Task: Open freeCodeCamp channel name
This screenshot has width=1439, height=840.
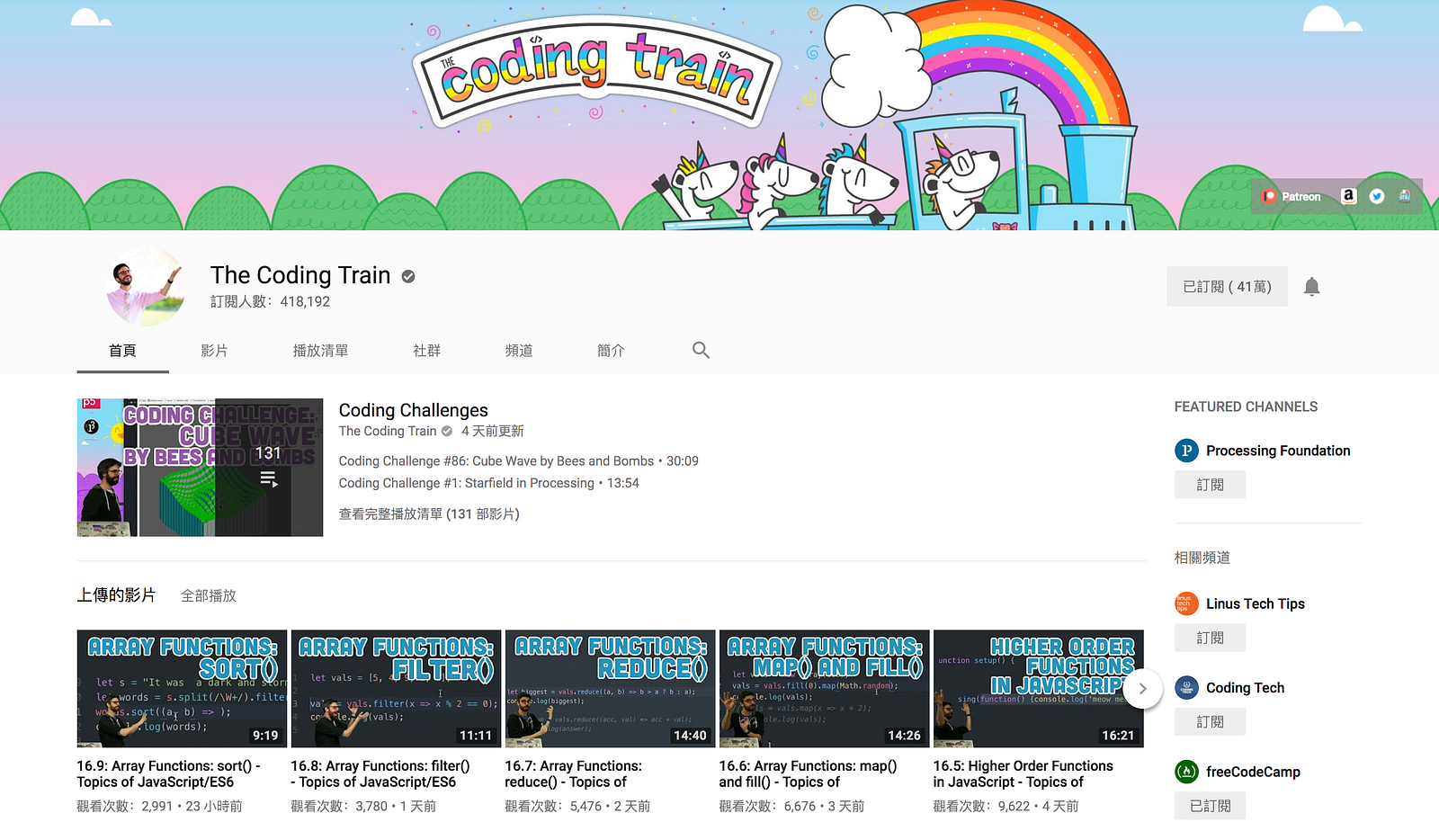Action: tap(1254, 772)
